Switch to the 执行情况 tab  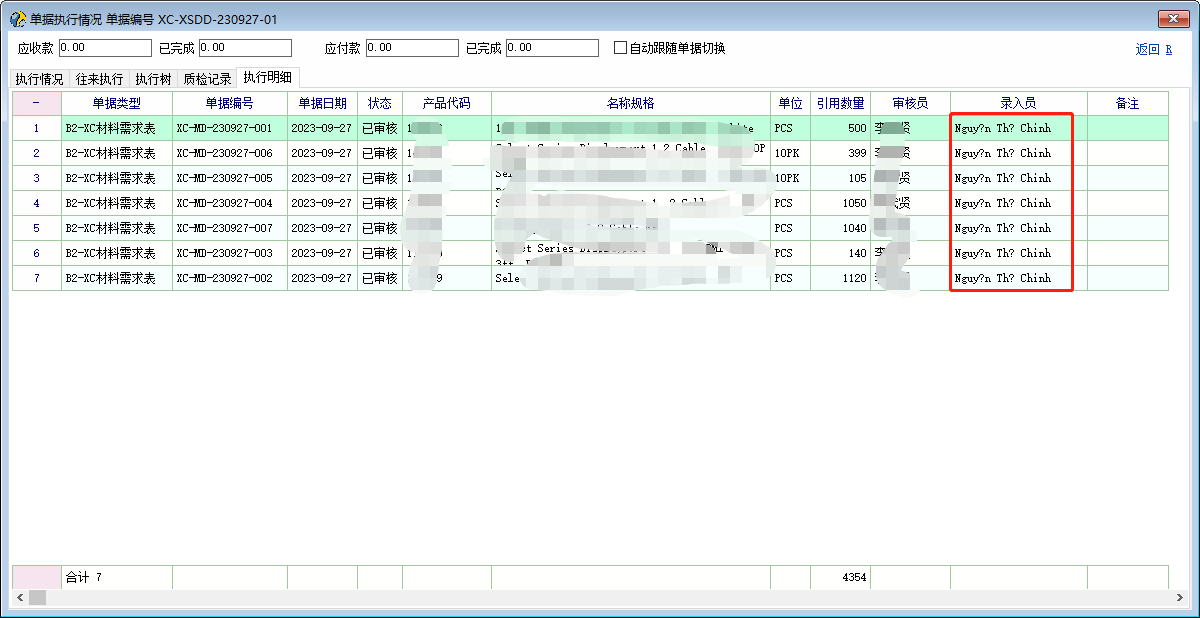point(39,79)
